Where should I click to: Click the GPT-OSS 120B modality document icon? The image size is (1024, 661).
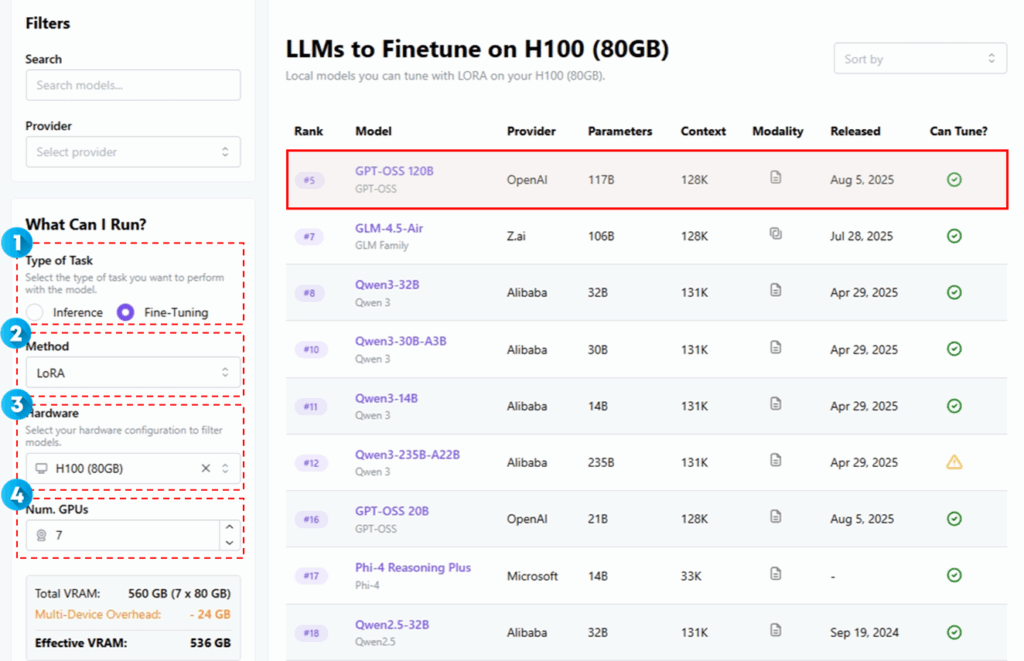(x=775, y=178)
